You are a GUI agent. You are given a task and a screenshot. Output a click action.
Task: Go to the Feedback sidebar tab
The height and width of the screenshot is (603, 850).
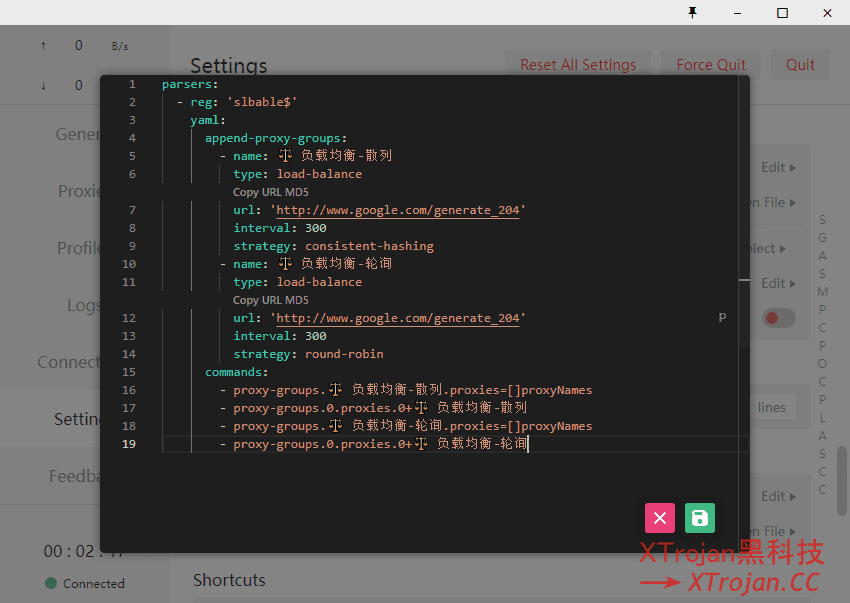[x=74, y=476]
